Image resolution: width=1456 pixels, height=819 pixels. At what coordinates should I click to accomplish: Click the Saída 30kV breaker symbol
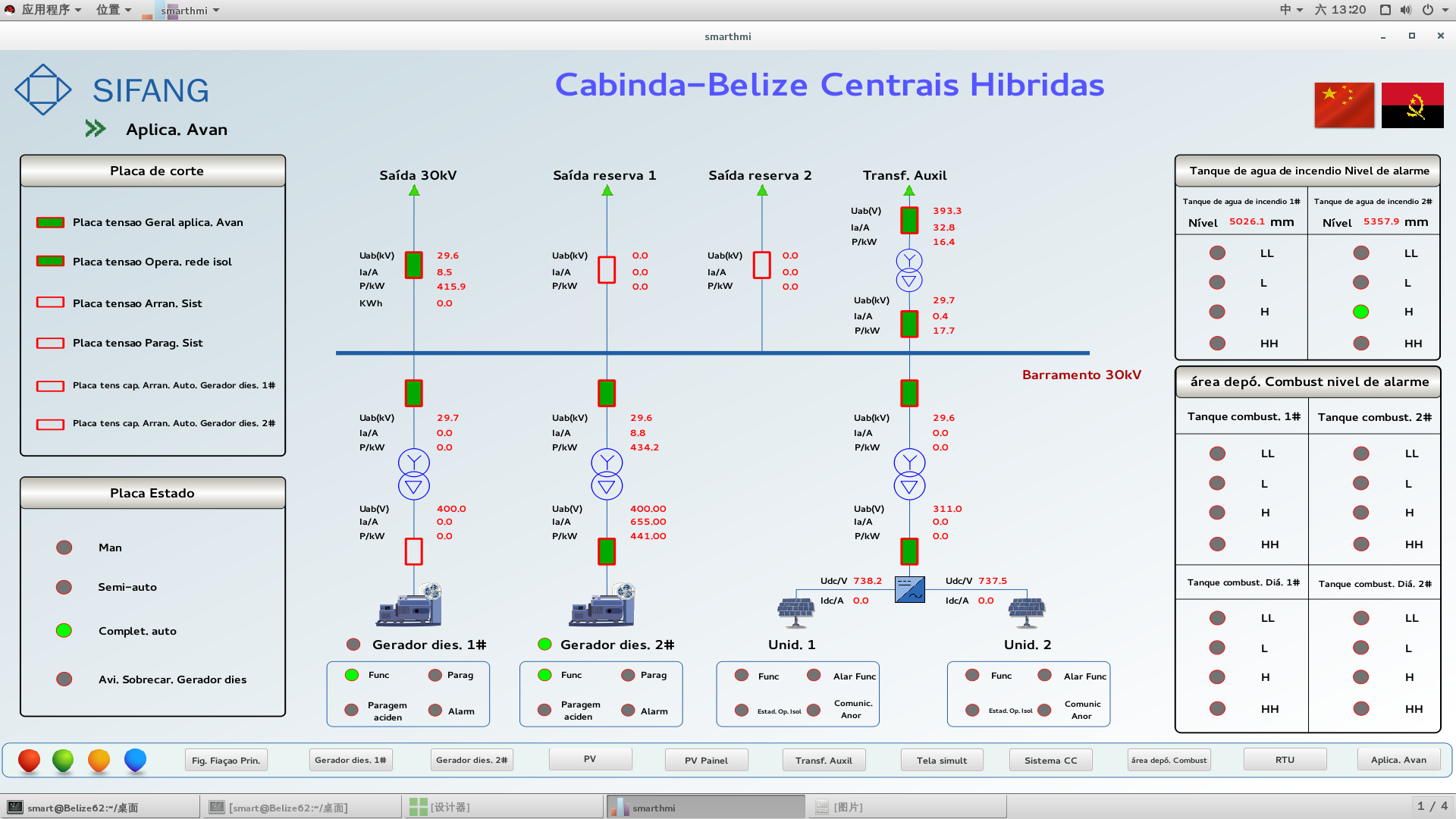(413, 265)
